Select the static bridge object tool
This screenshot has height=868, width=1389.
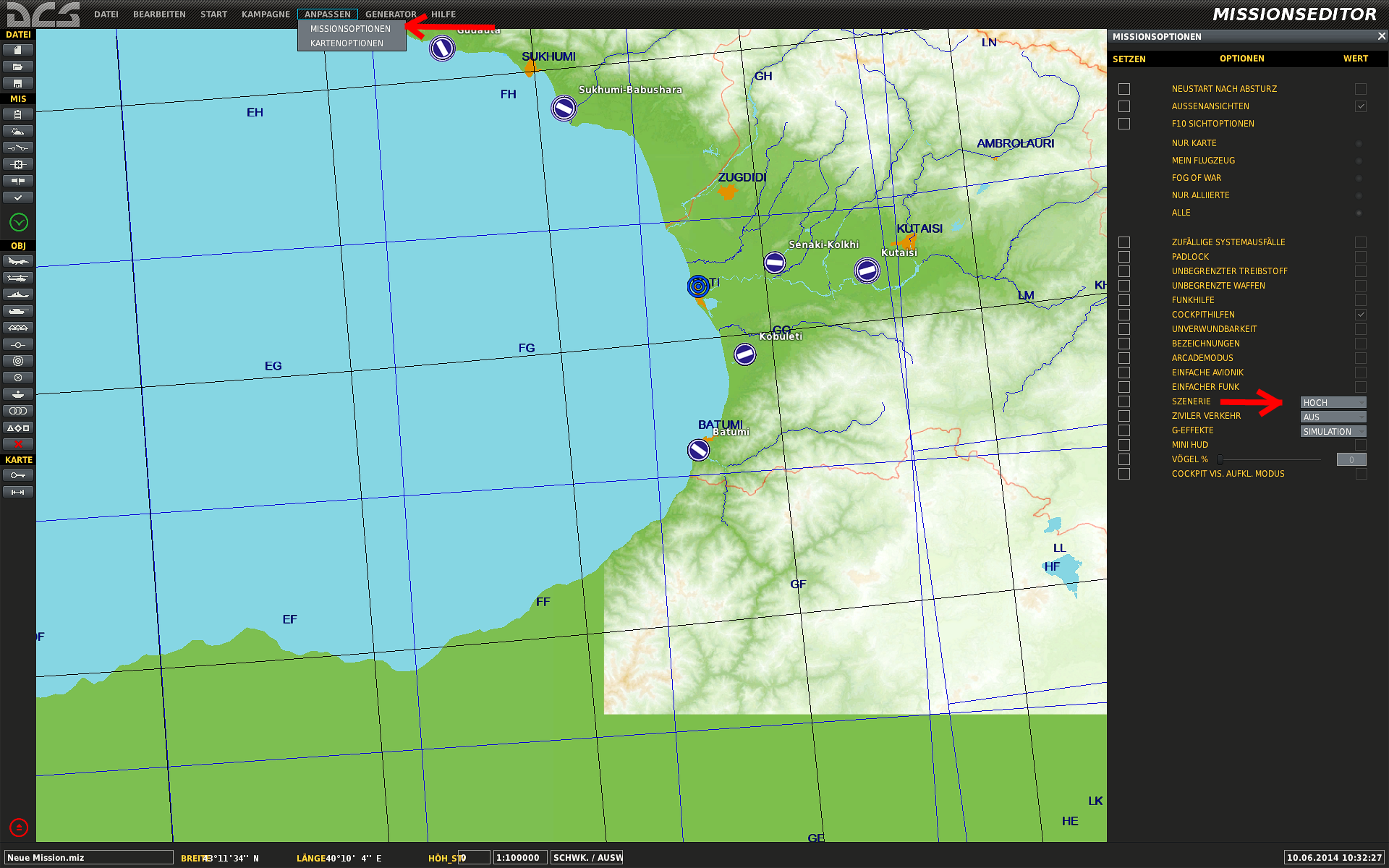(x=18, y=328)
